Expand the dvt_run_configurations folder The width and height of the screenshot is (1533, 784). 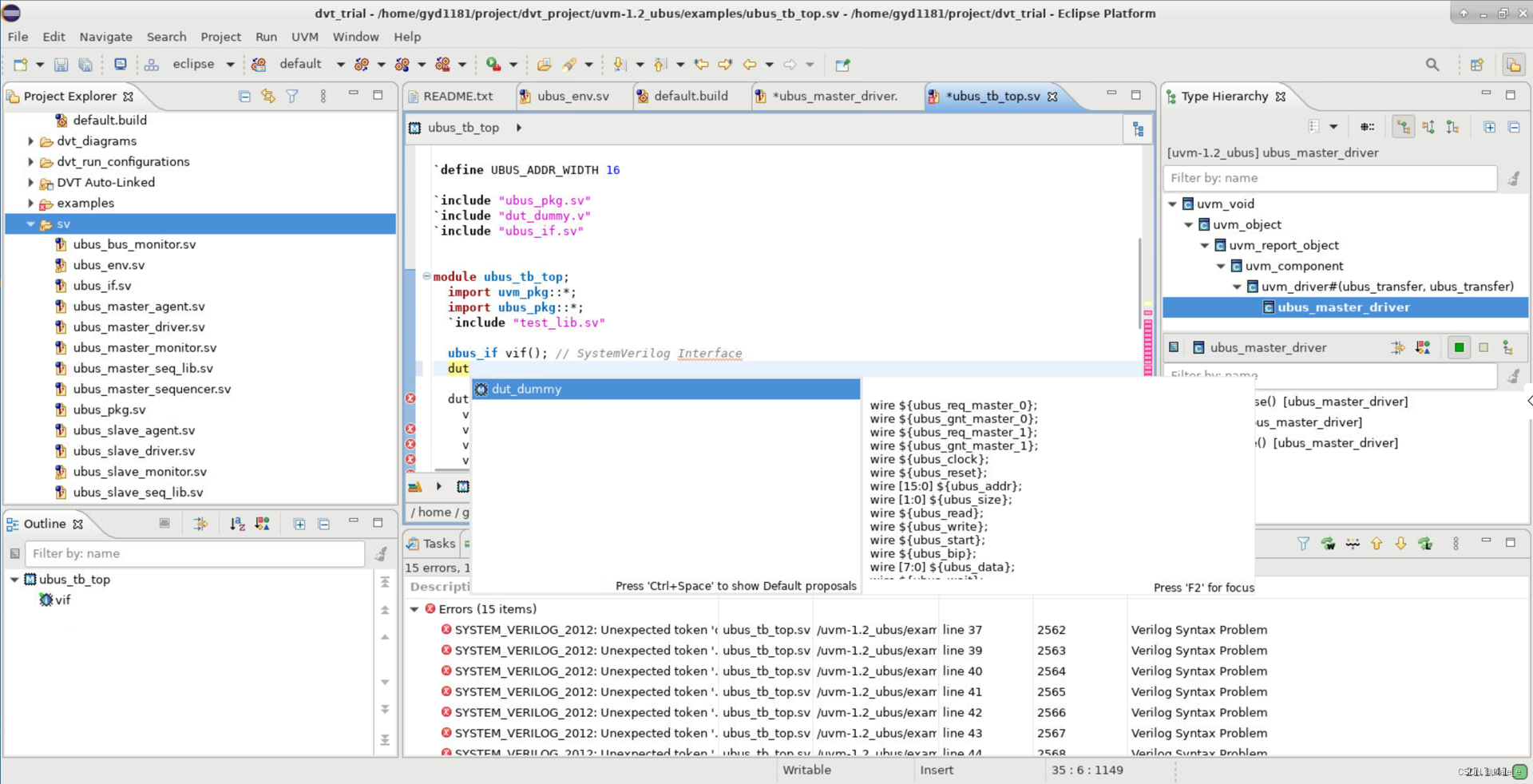coord(30,162)
